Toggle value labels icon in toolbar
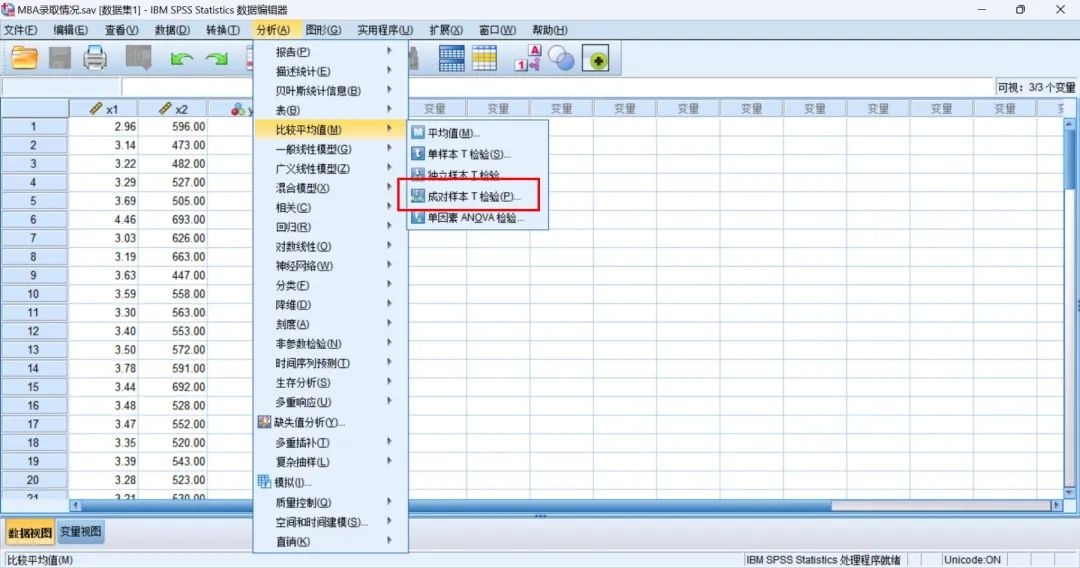The width and height of the screenshot is (1080, 568). [528, 59]
